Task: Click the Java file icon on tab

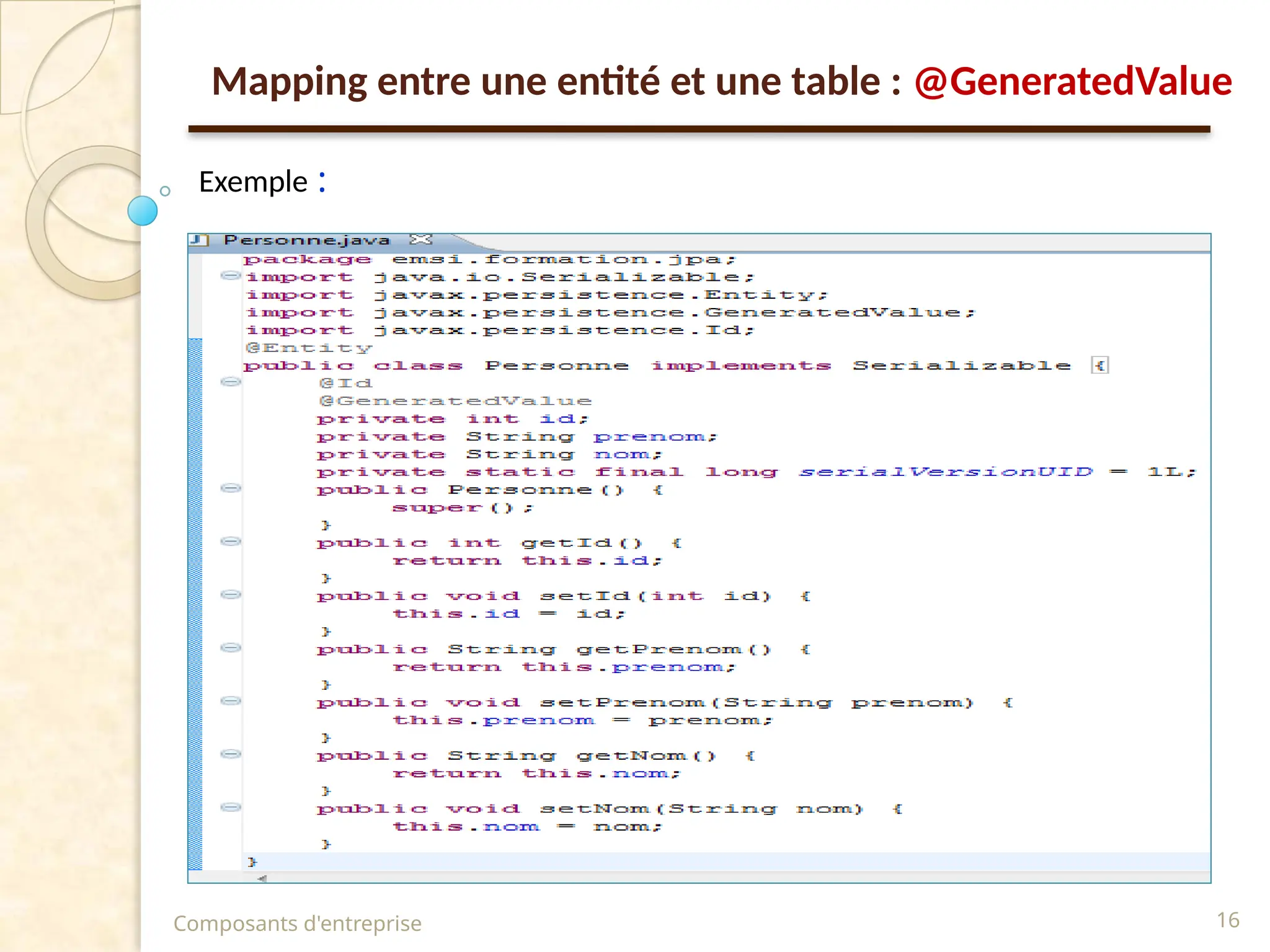Action: tap(200, 240)
